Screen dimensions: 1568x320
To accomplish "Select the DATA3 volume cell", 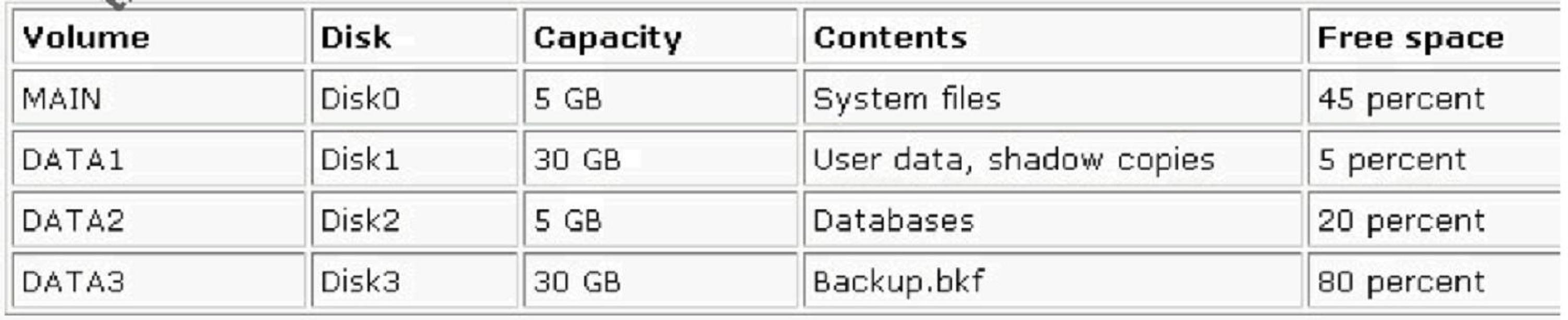I will 73,281.
